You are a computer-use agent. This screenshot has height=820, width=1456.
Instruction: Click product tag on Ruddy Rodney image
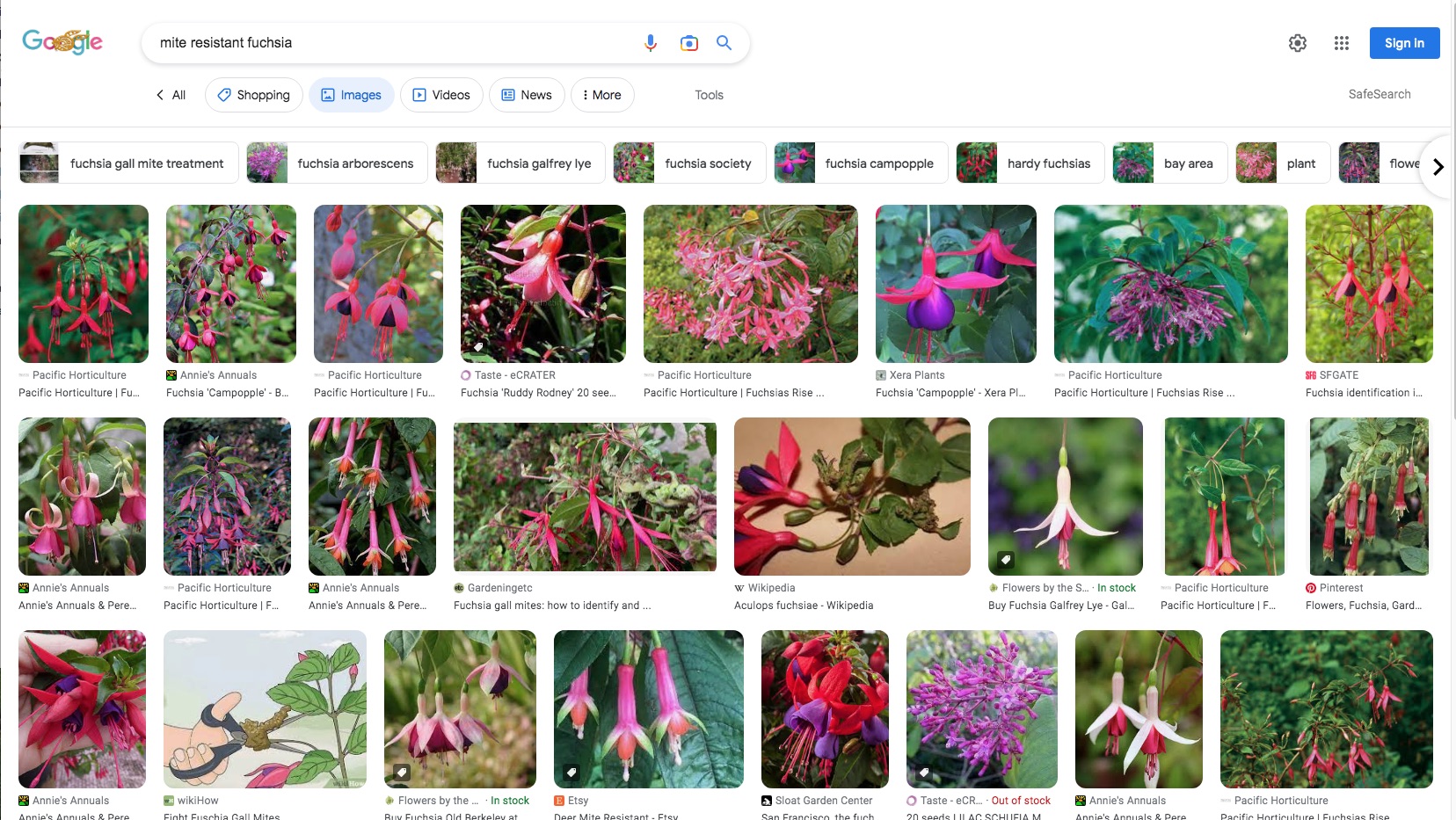[478, 347]
